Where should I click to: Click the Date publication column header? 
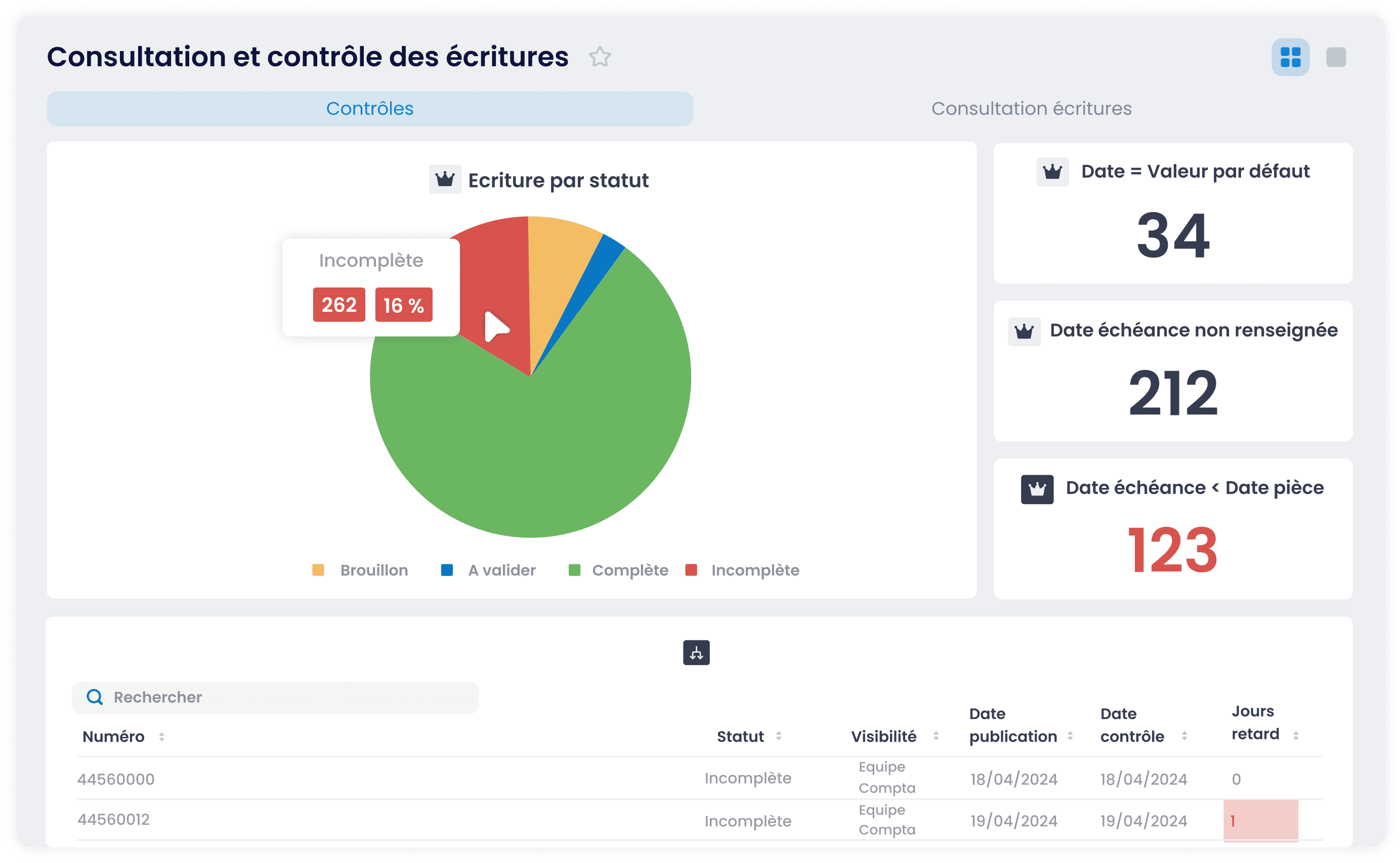pyautogui.click(x=1012, y=725)
